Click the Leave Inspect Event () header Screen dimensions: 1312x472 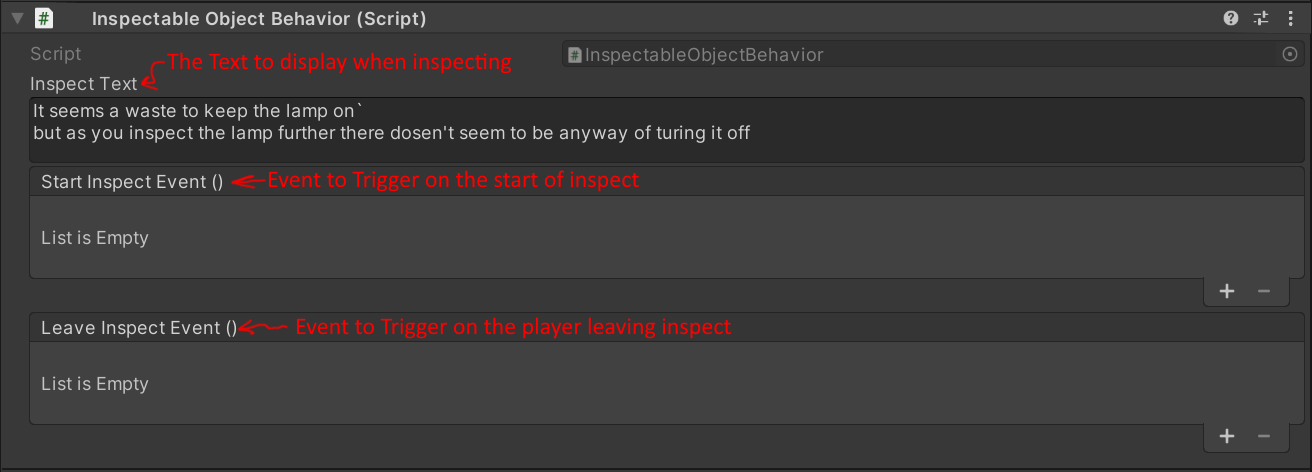(x=139, y=328)
